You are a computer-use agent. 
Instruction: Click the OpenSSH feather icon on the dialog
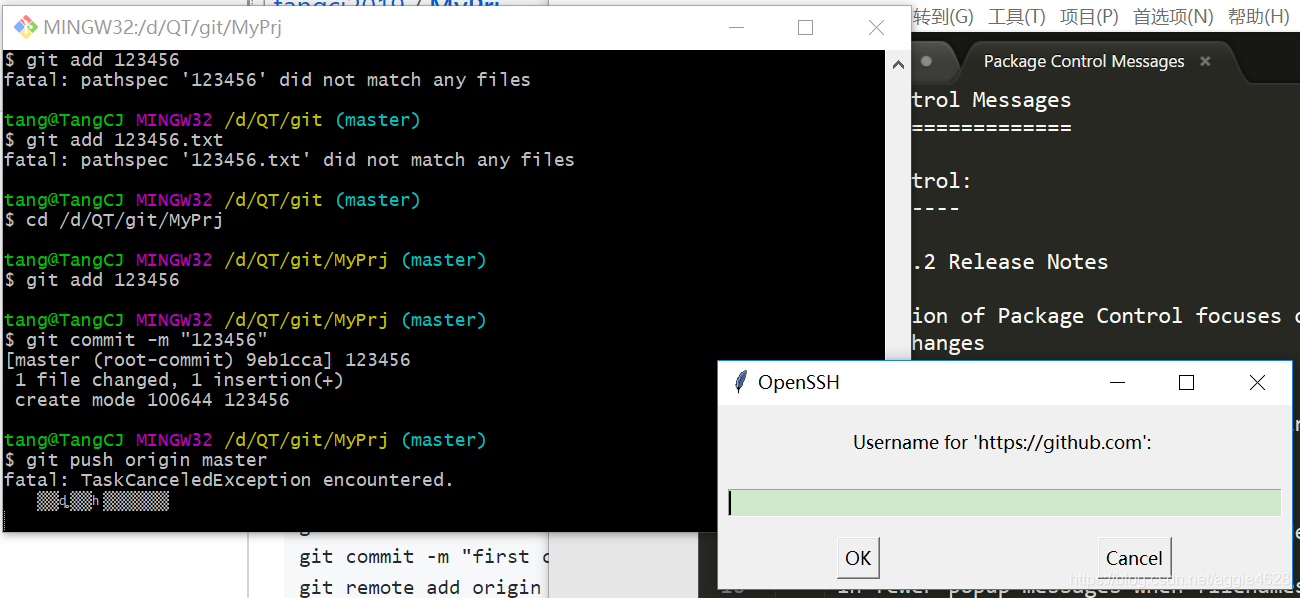pos(740,382)
